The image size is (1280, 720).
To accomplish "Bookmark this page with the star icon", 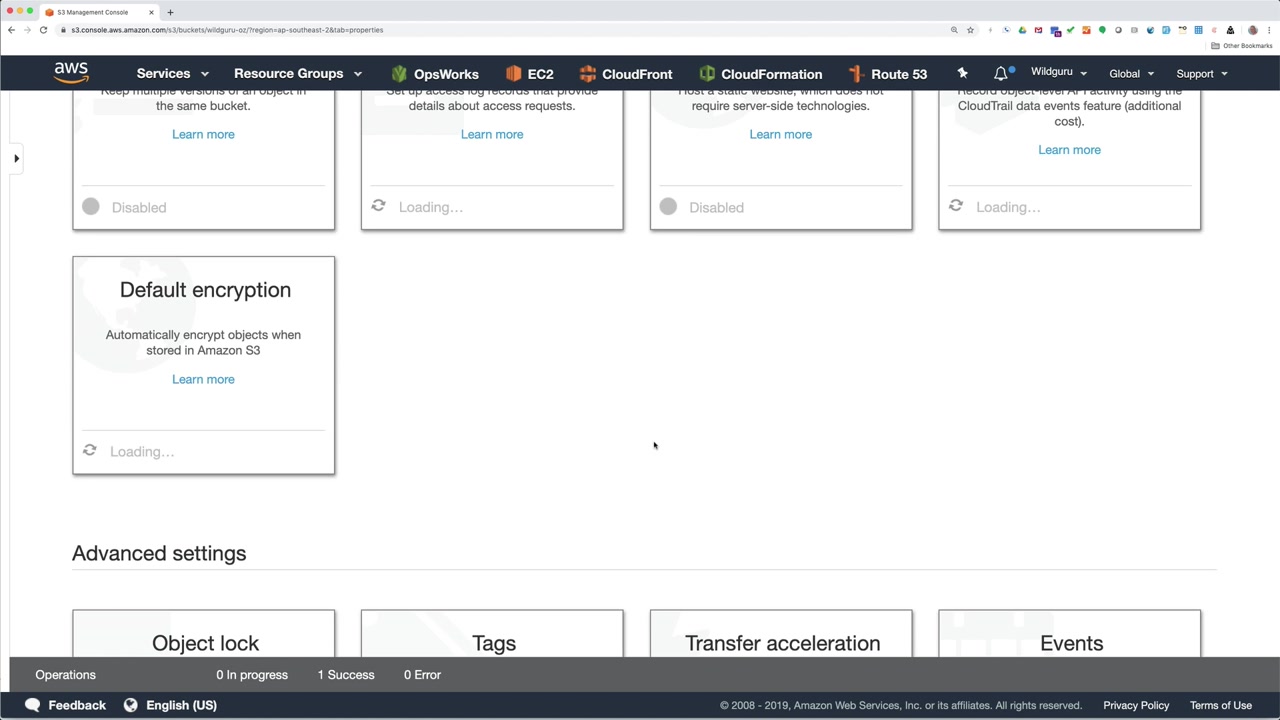I will (970, 30).
